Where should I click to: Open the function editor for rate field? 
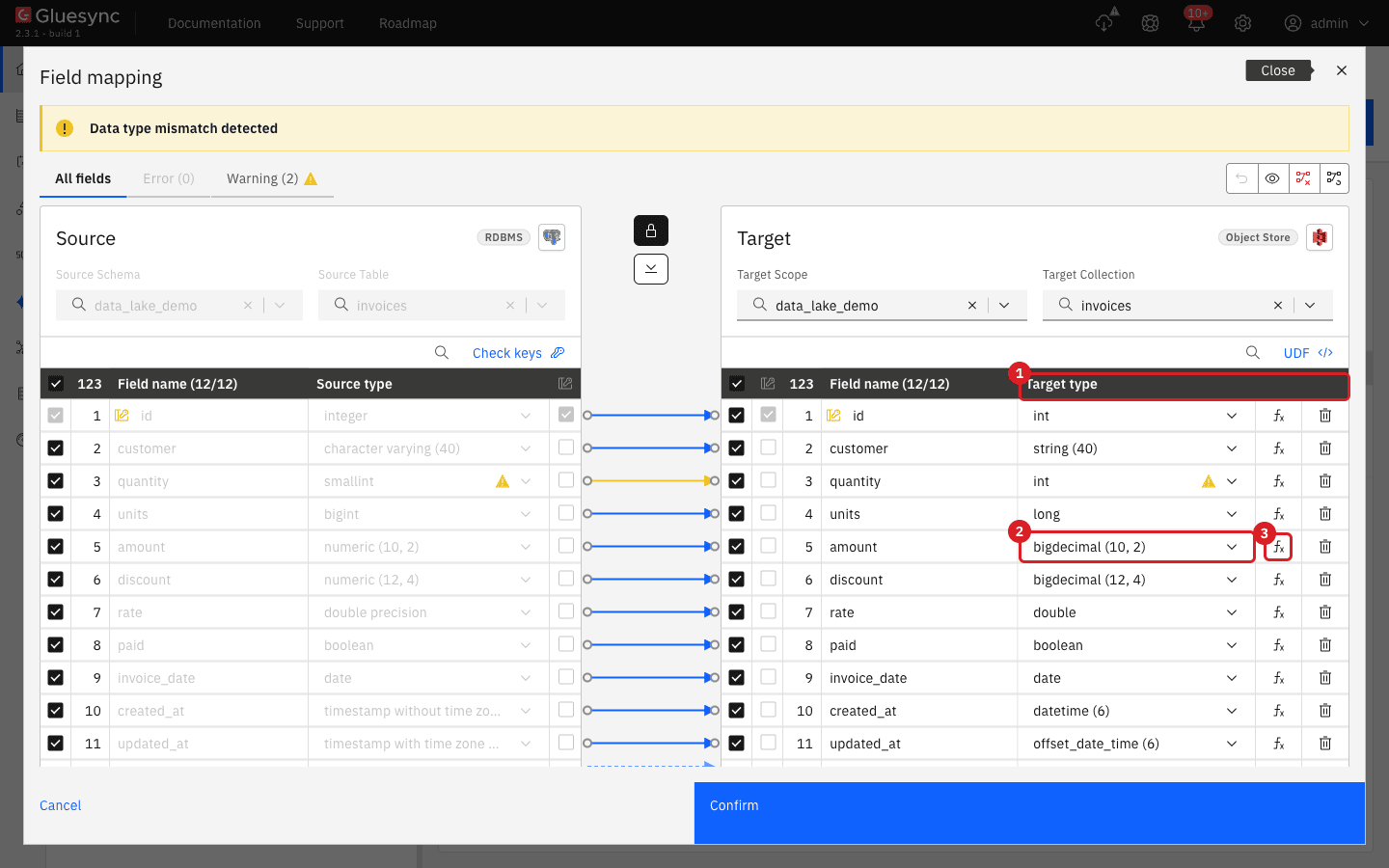click(x=1278, y=612)
